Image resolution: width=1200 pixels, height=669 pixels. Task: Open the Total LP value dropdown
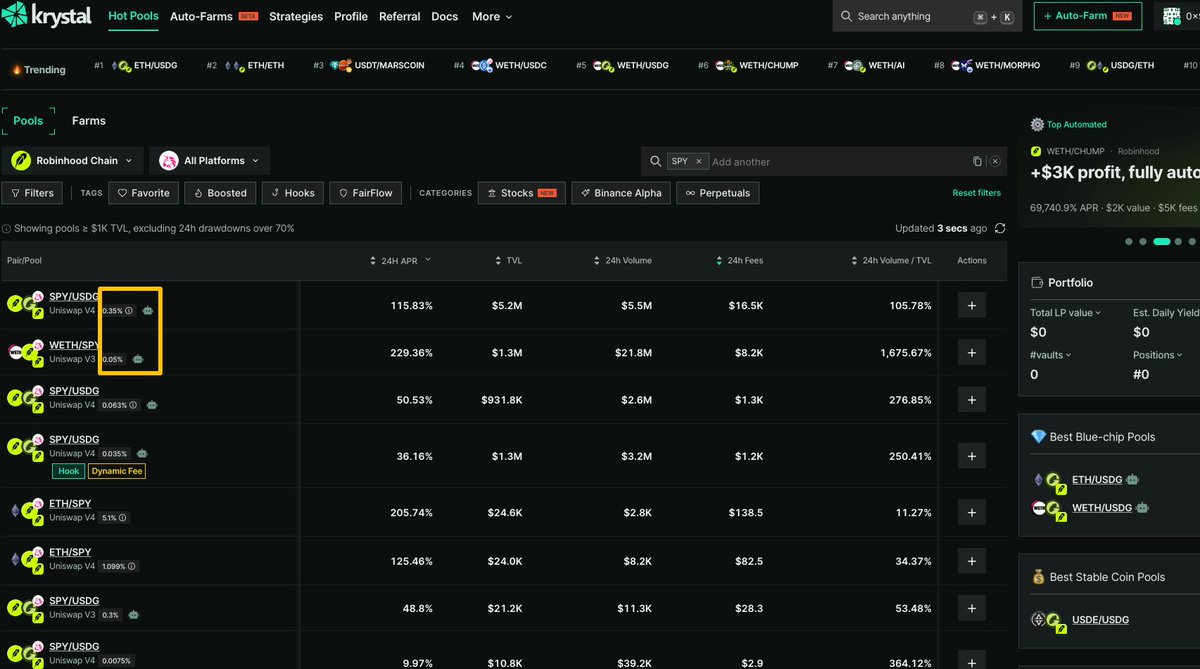click(x=1065, y=313)
